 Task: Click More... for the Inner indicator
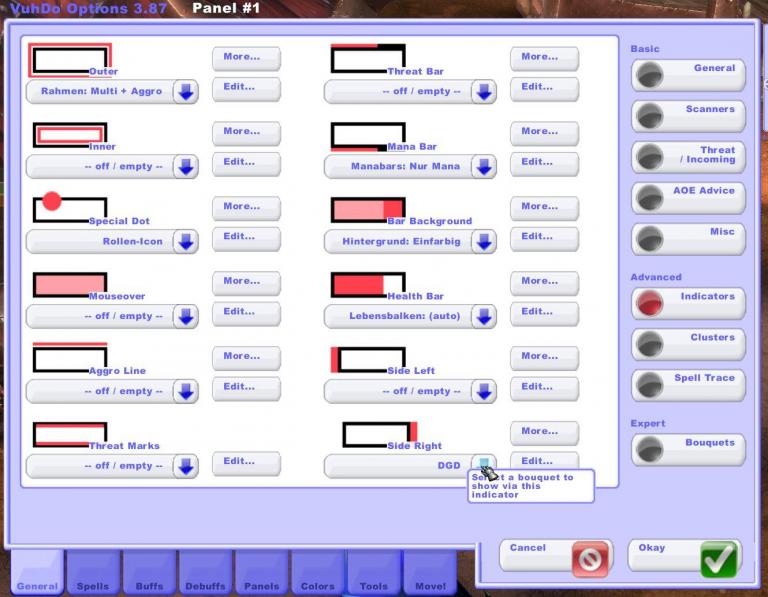(246, 133)
